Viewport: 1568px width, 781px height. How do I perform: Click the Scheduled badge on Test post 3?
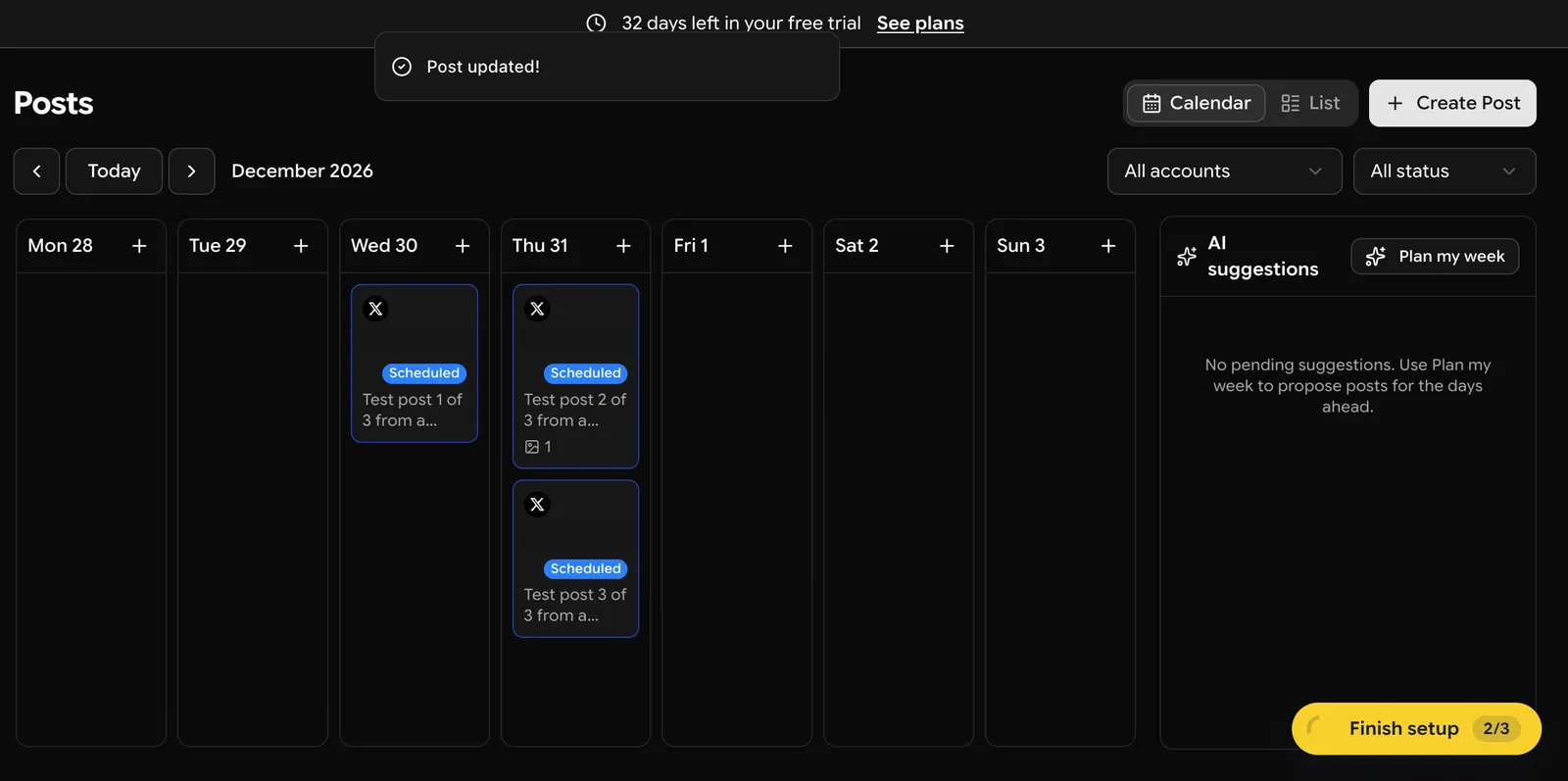(x=586, y=568)
